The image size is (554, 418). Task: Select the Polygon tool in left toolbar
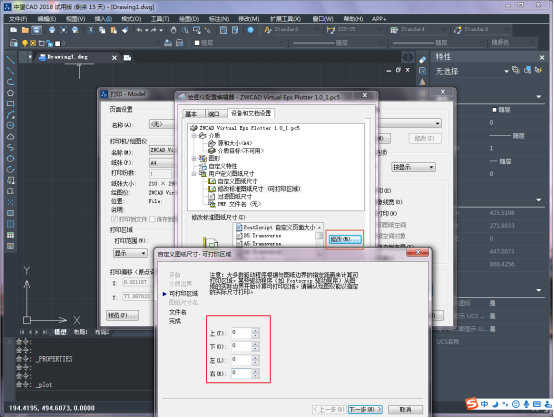pos(10,93)
